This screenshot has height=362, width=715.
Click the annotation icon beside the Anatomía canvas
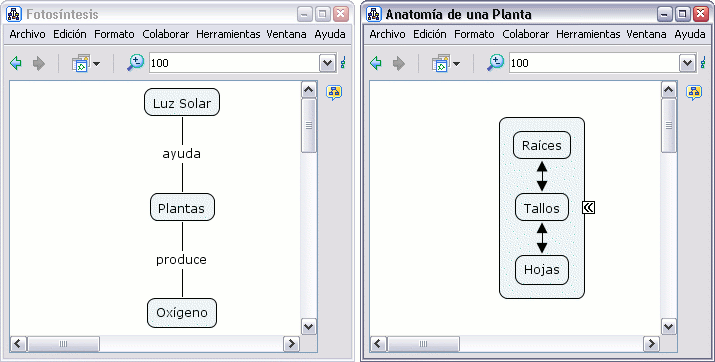(x=694, y=93)
